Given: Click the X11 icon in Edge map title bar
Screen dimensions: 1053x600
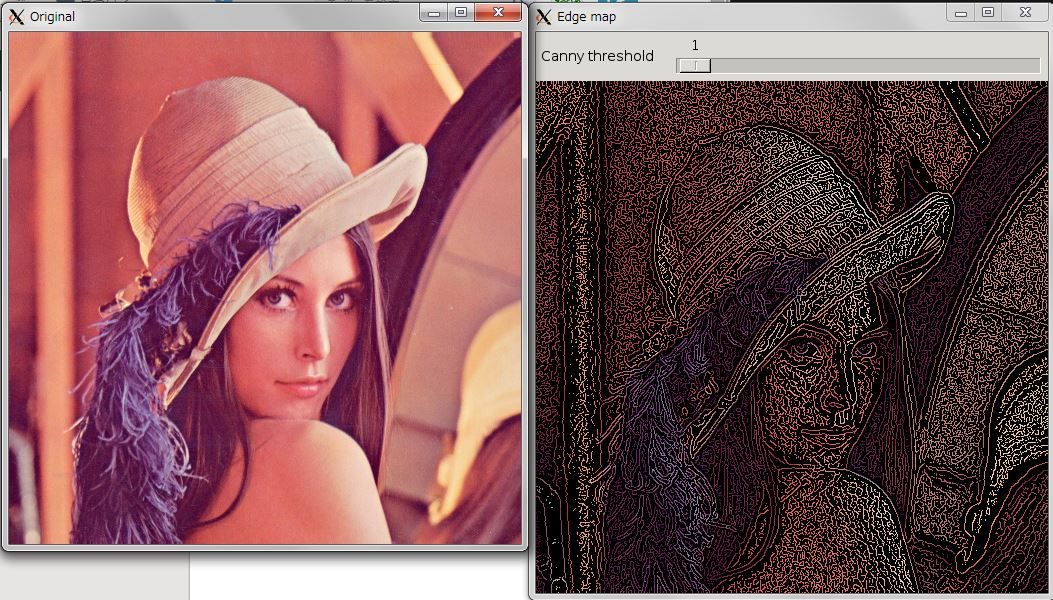Looking at the screenshot, I should [x=544, y=17].
